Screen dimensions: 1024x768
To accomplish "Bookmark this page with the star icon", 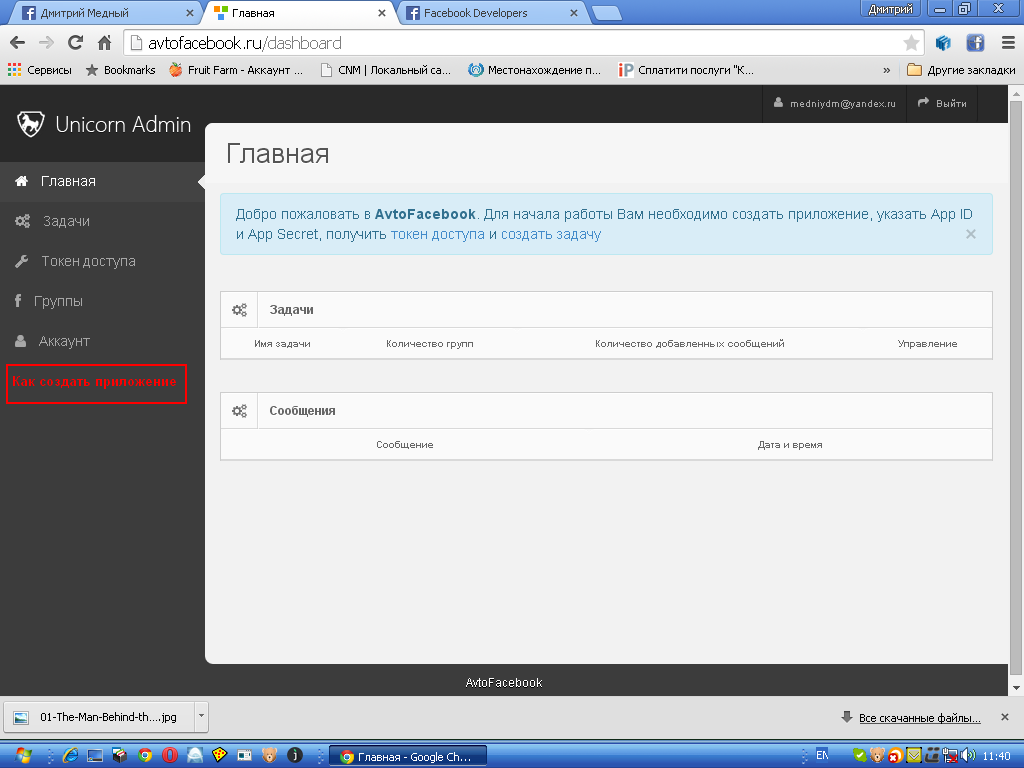I will (911, 43).
